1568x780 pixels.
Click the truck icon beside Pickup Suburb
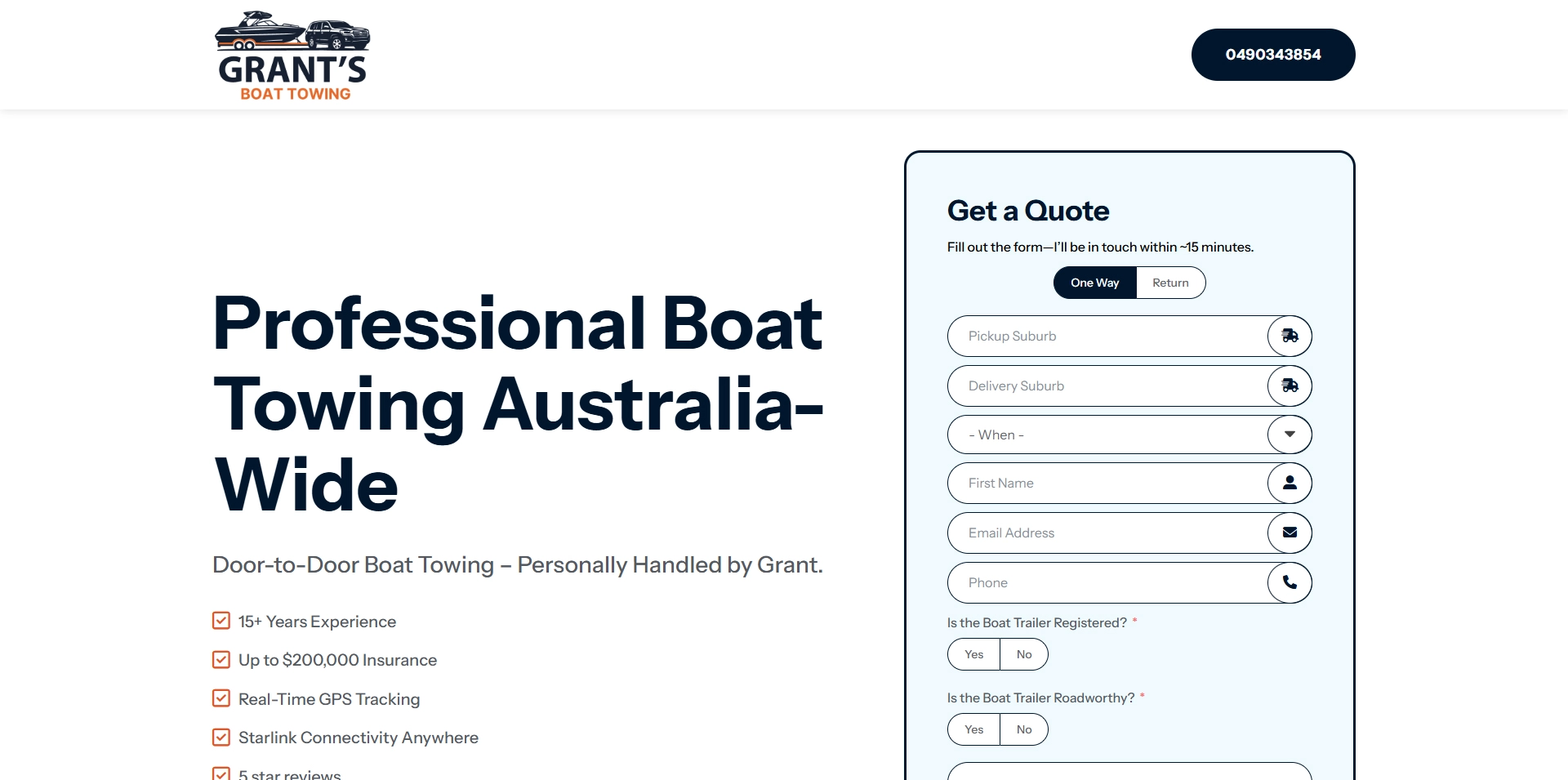(1289, 336)
